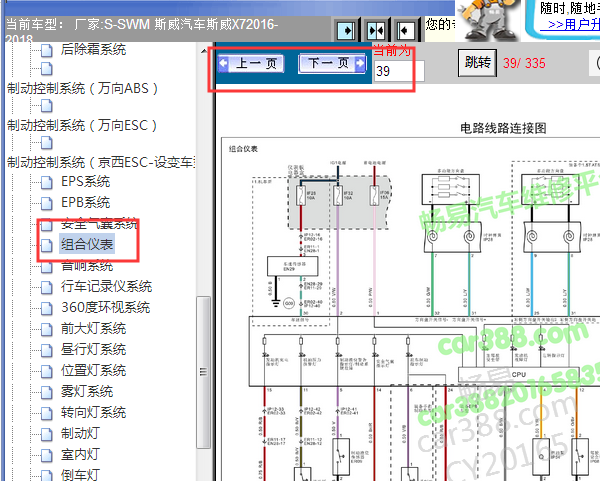Viewport: 600px width, 481px height.
Task: Click the page icon beside 室内灯
Action: (47, 456)
